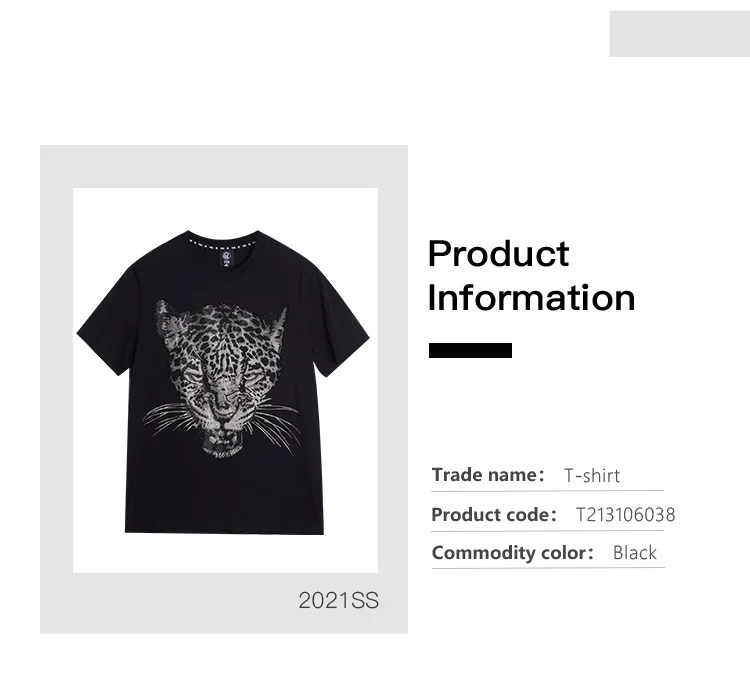Screen dimensions: 750x696
Task: Click the black leopard T-shirt image
Action: click(223, 382)
